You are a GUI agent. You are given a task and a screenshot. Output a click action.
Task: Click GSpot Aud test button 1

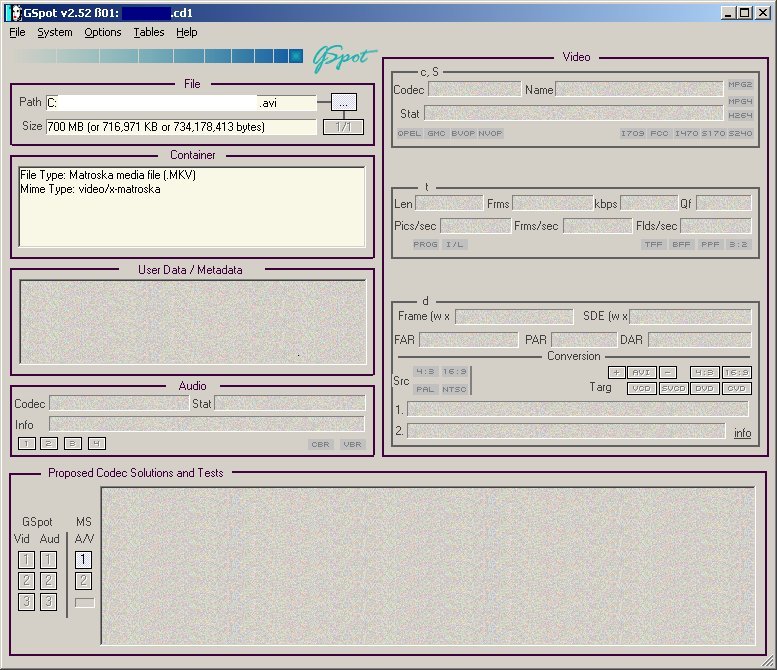pos(48,560)
